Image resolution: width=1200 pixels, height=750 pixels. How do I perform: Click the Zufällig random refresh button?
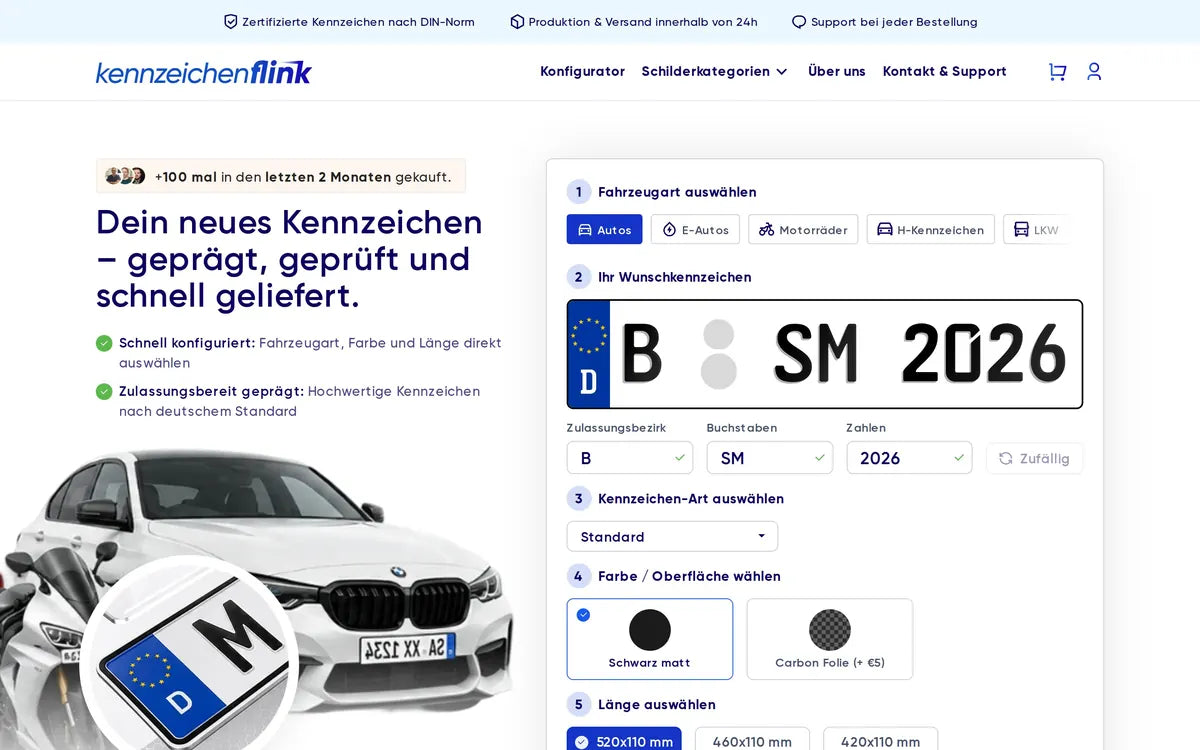1034,458
